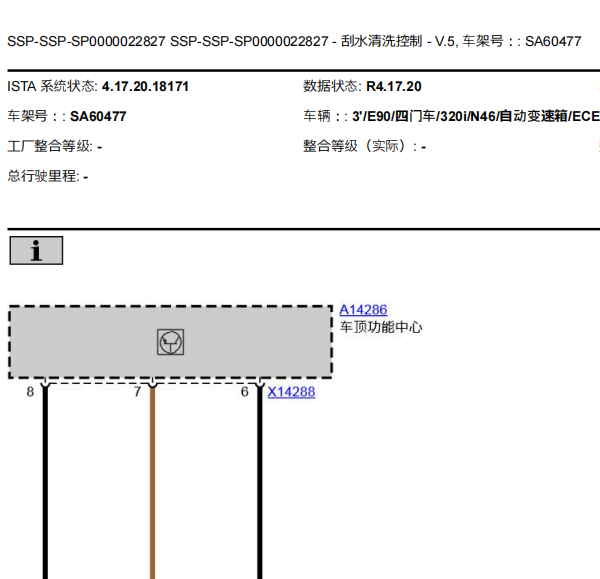600x579 pixels.
Task: Click the 工厂整合等级 label
Action: (x=50, y=146)
